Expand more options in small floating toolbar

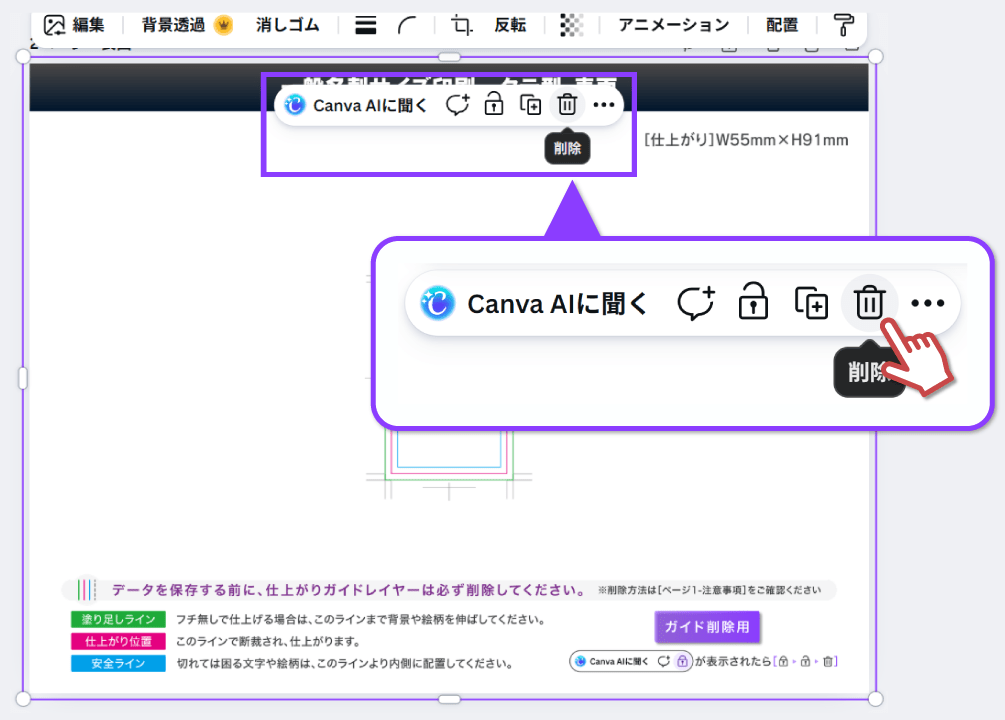tap(603, 105)
